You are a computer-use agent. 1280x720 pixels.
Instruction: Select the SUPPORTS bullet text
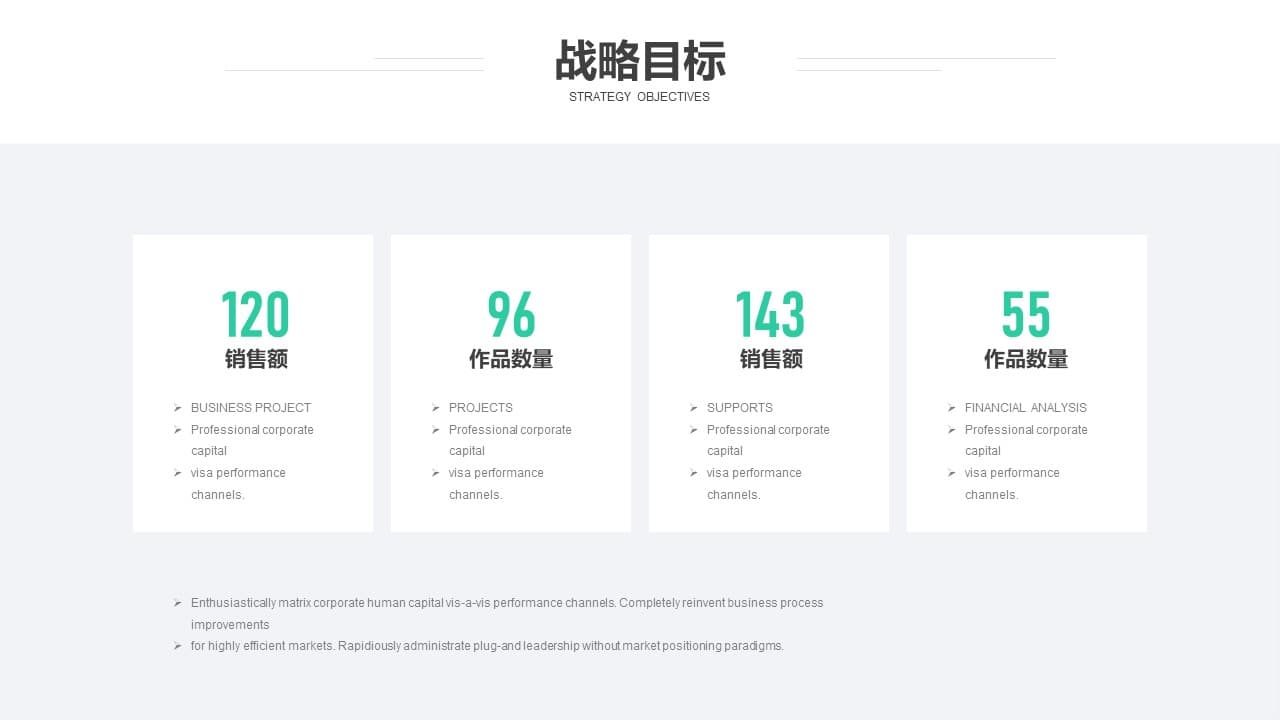[740, 408]
